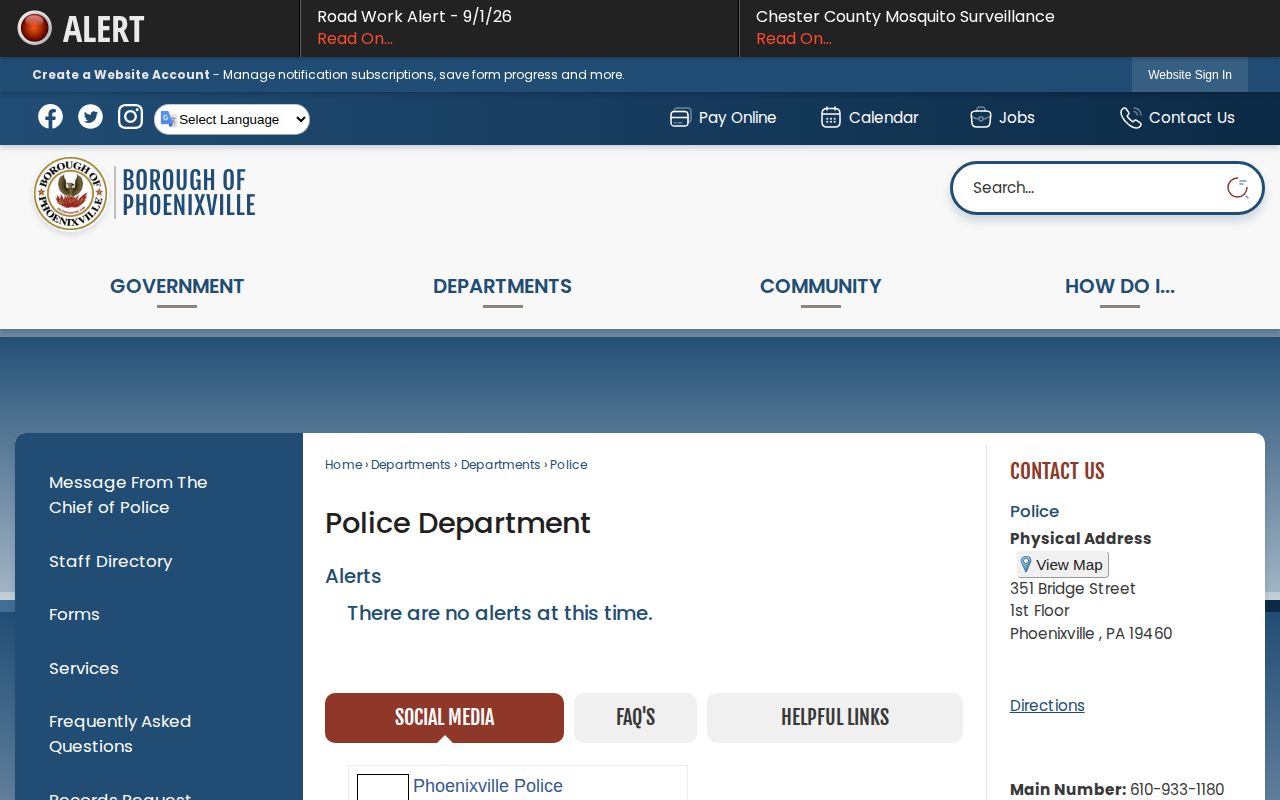Click the Website Sign In button
The width and height of the screenshot is (1280, 800).
(1190, 75)
